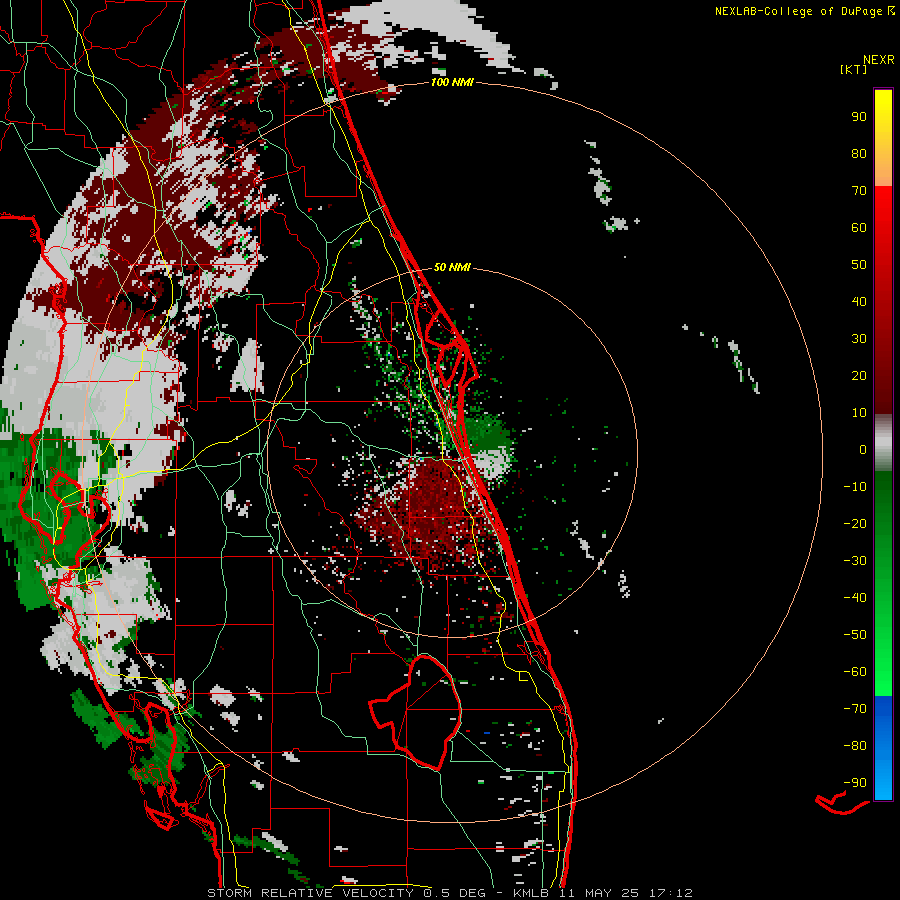Click the "KMLB" radar site identifier
The width and height of the screenshot is (900, 900).
[x=531, y=893]
